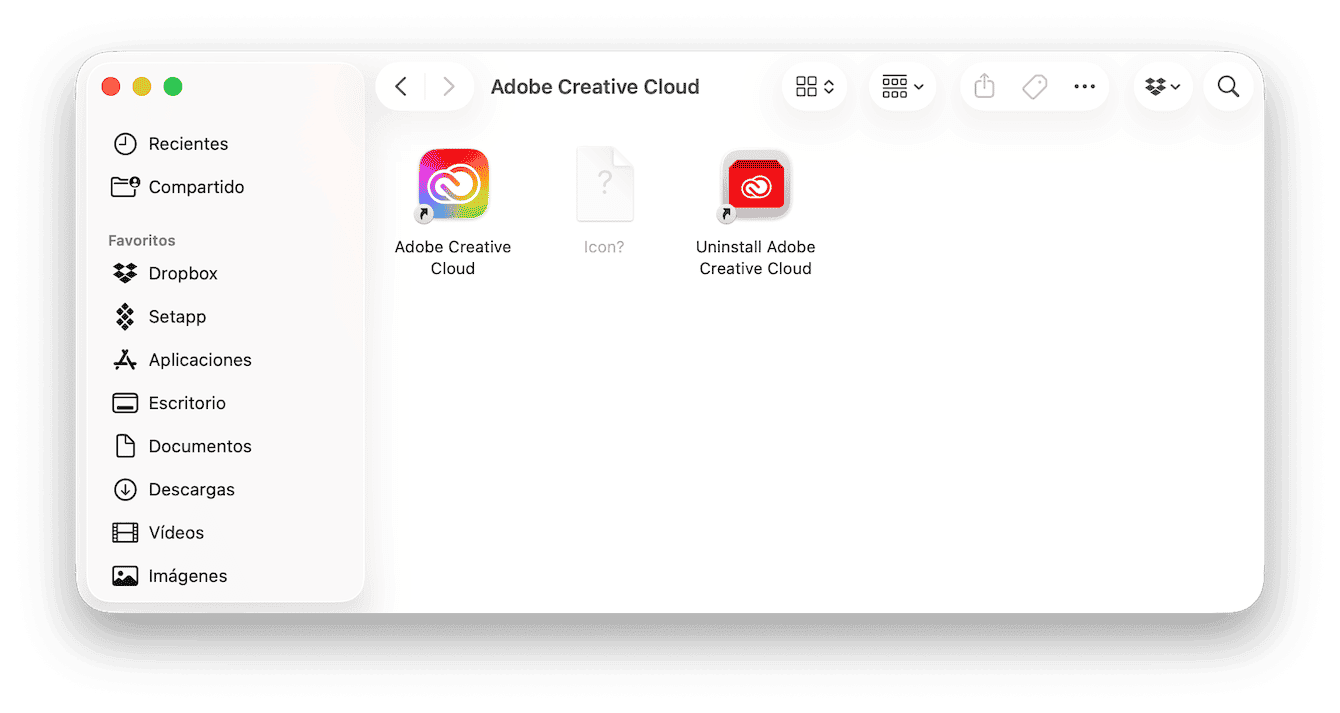The width and height of the screenshot is (1340, 713).
Task: Open Descargas in the sidebar
Action: coord(228,489)
